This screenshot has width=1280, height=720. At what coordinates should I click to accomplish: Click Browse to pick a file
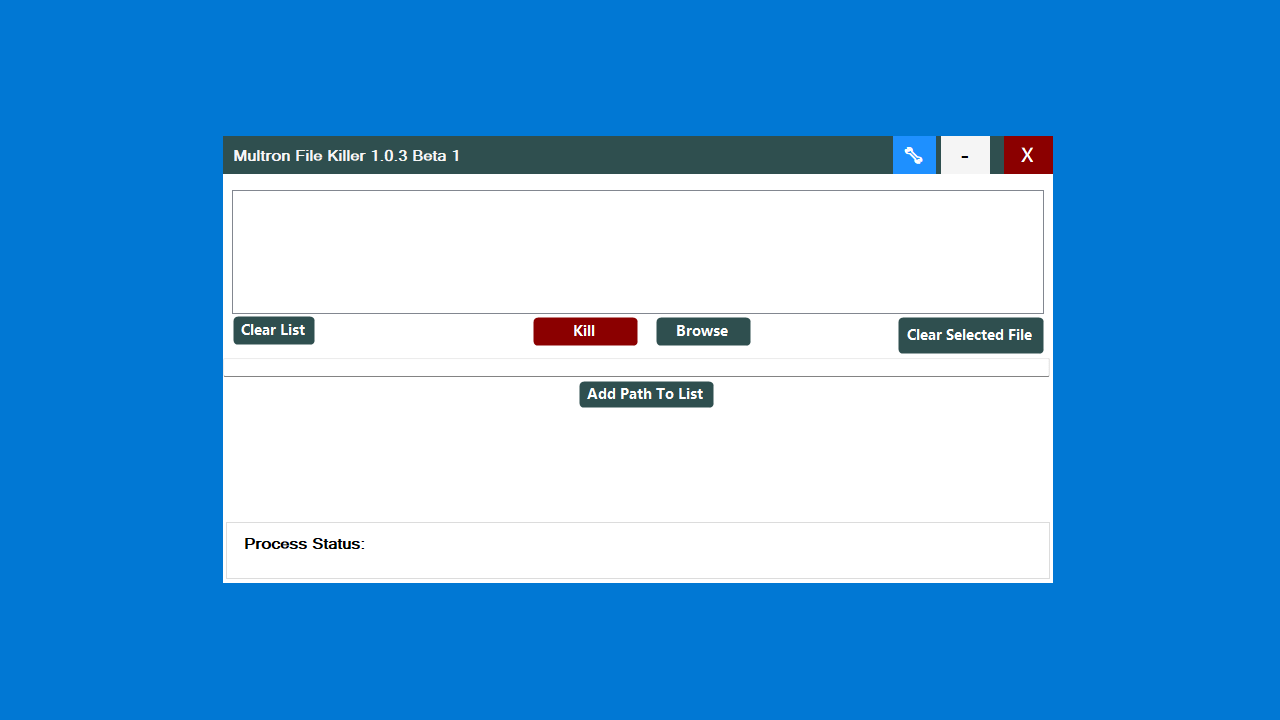point(703,331)
